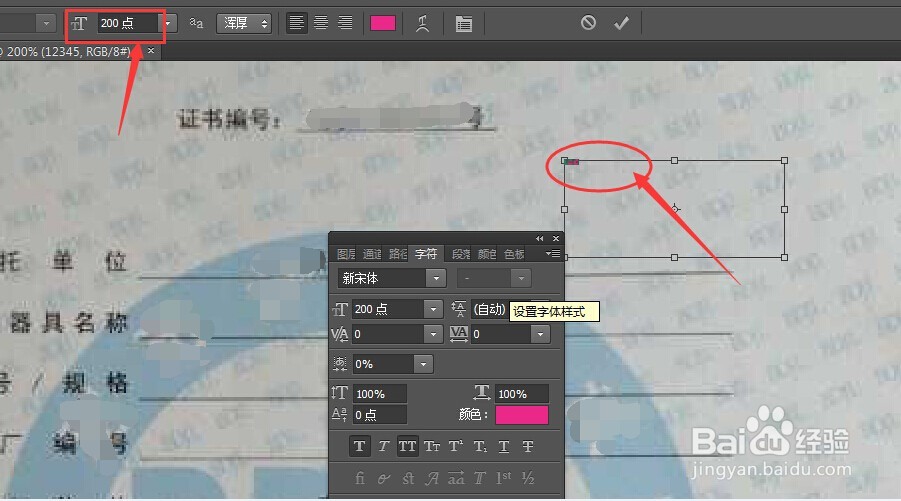
Task: Toggle fractions ½ button
Action: click(x=528, y=478)
